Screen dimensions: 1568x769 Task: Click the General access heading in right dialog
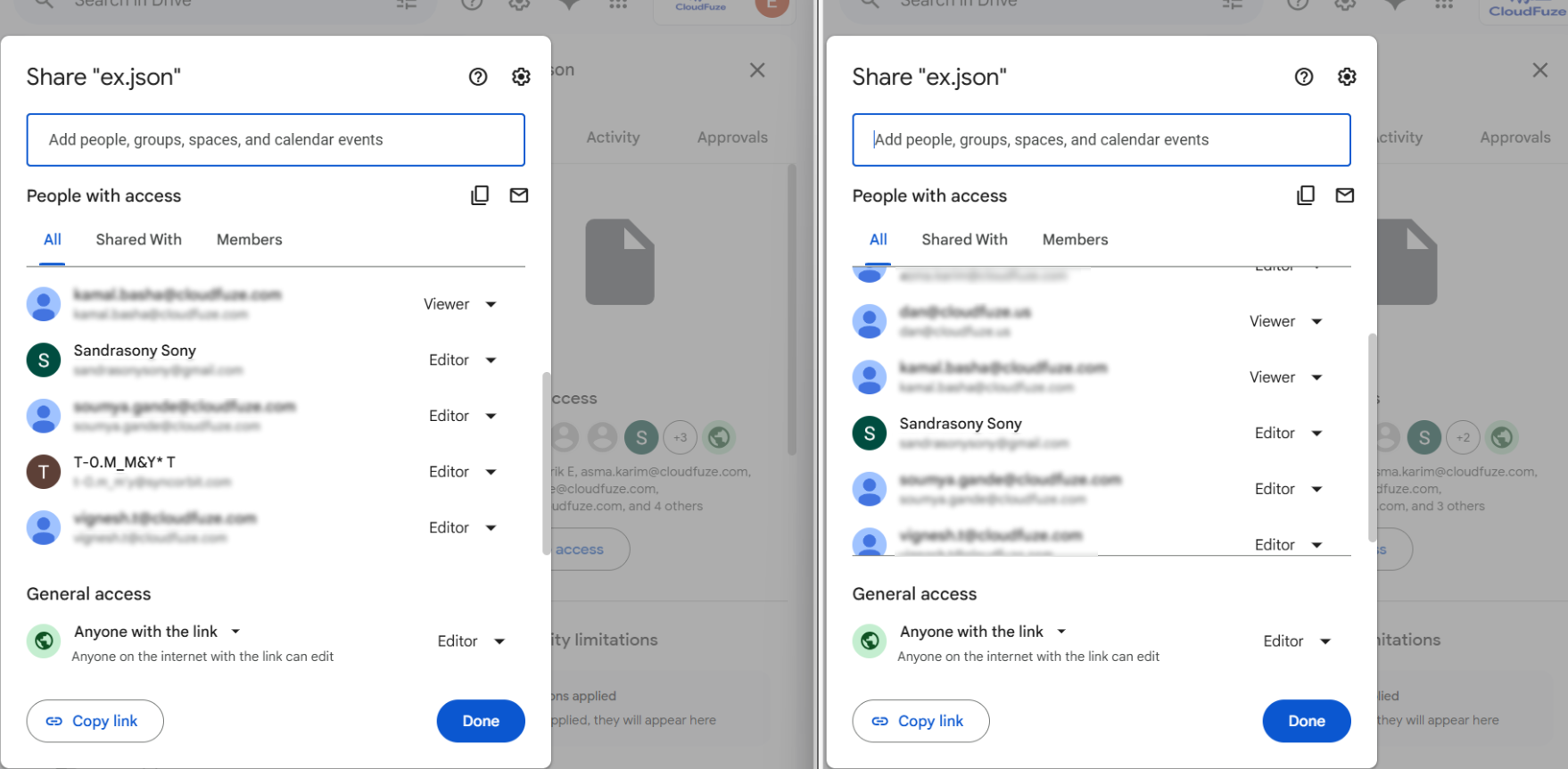[x=914, y=594]
